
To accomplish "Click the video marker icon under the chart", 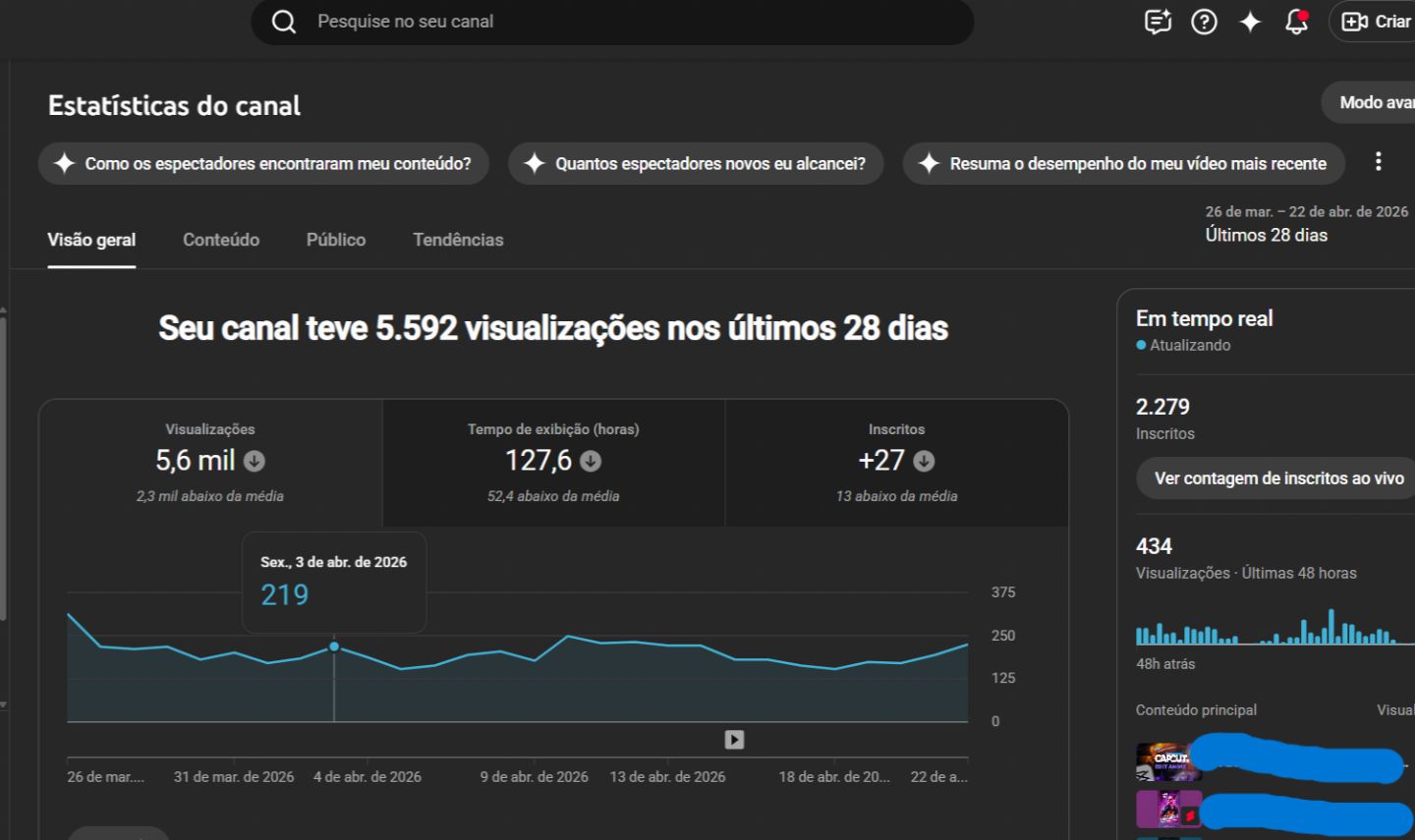I will pos(734,740).
